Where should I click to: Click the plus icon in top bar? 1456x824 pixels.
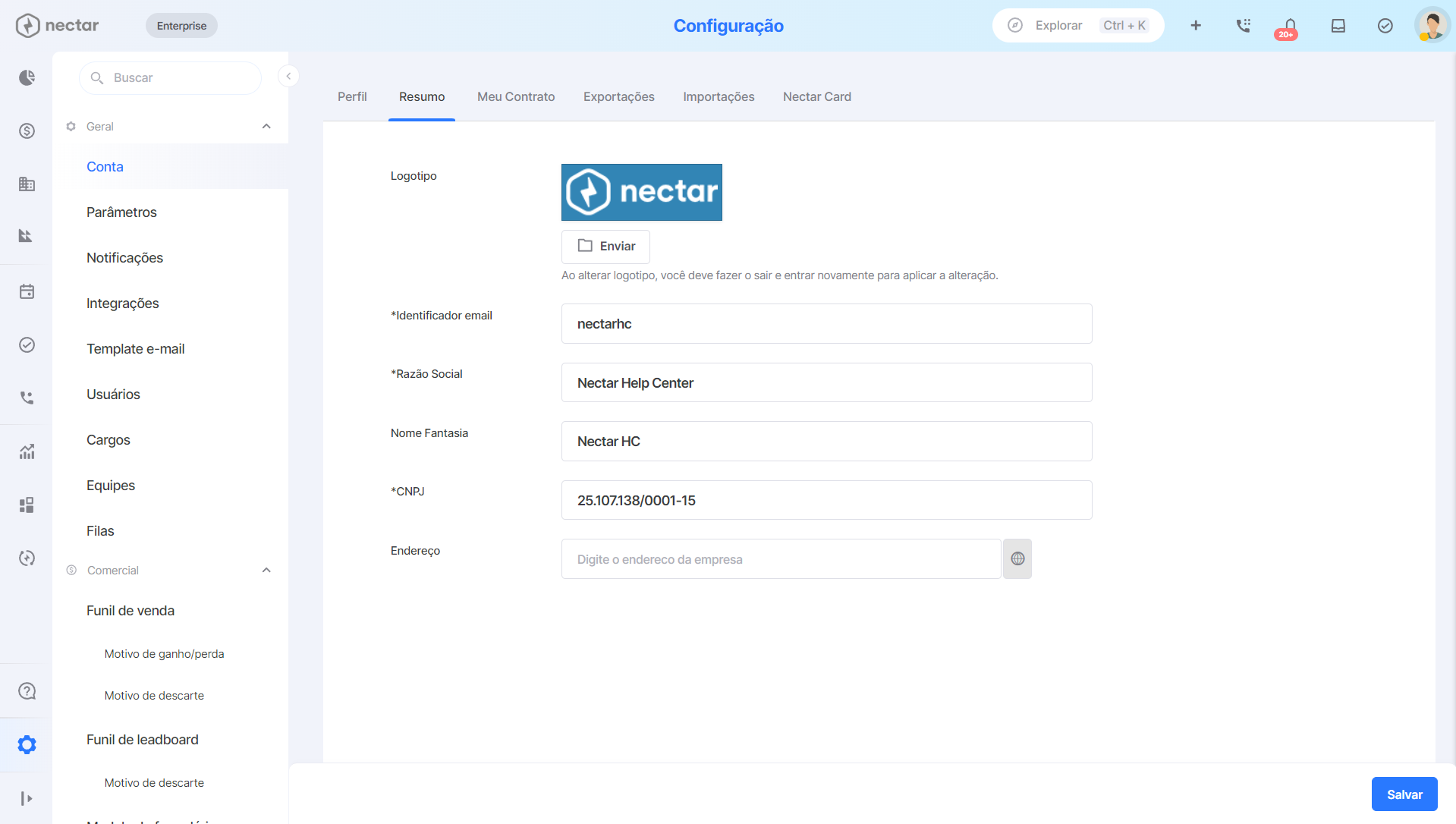pos(1196,26)
